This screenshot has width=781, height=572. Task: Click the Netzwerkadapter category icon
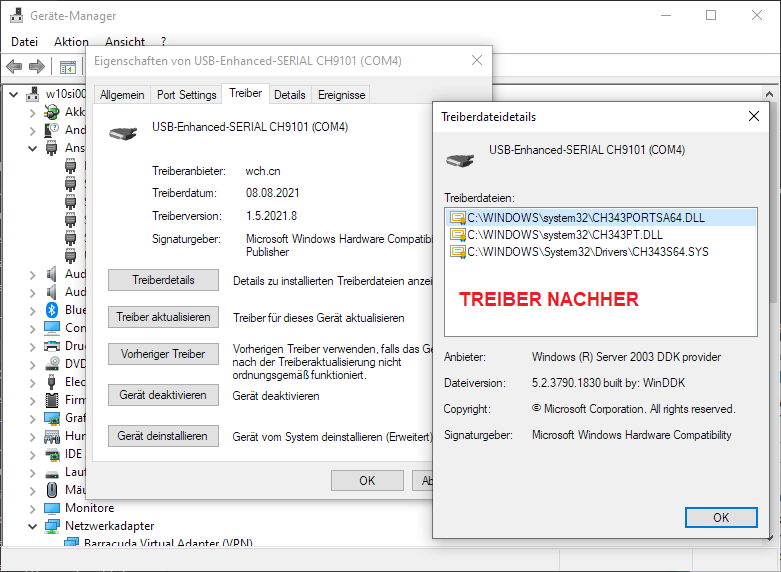[x=51, y=526]
